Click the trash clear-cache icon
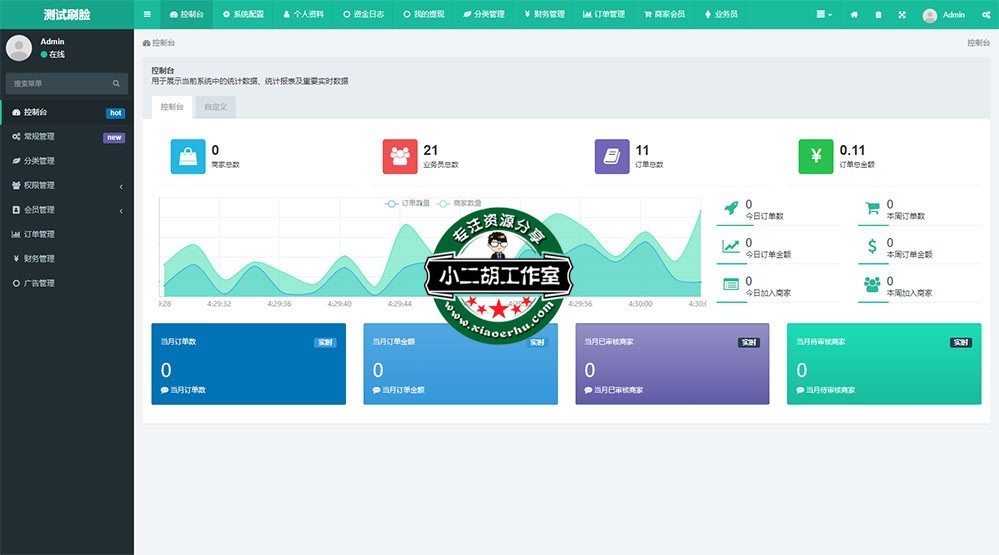This screenshot has width=999, height=555. tap(878, 15)
